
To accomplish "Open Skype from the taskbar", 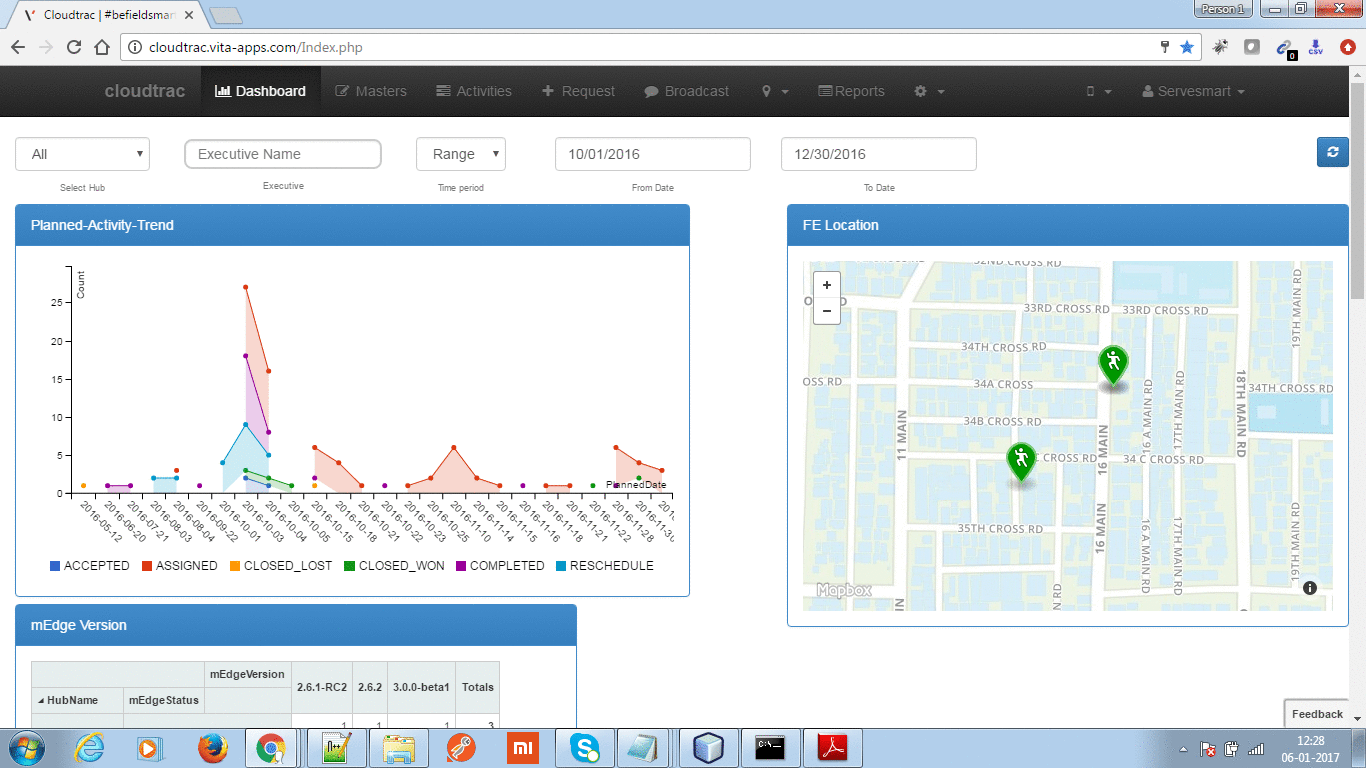I will [x=584, y=748].
